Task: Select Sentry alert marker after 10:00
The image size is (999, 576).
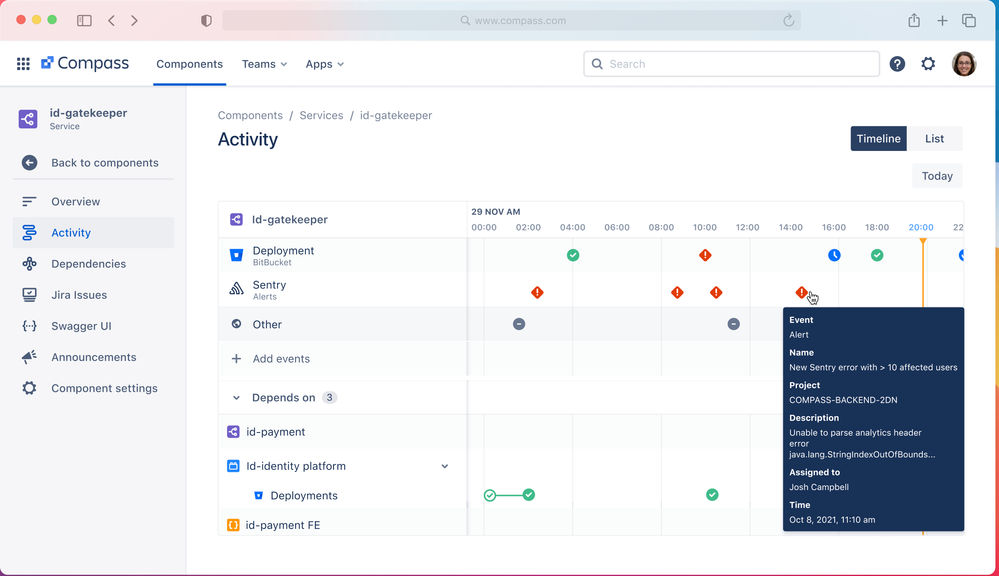Action: point(716,292)
